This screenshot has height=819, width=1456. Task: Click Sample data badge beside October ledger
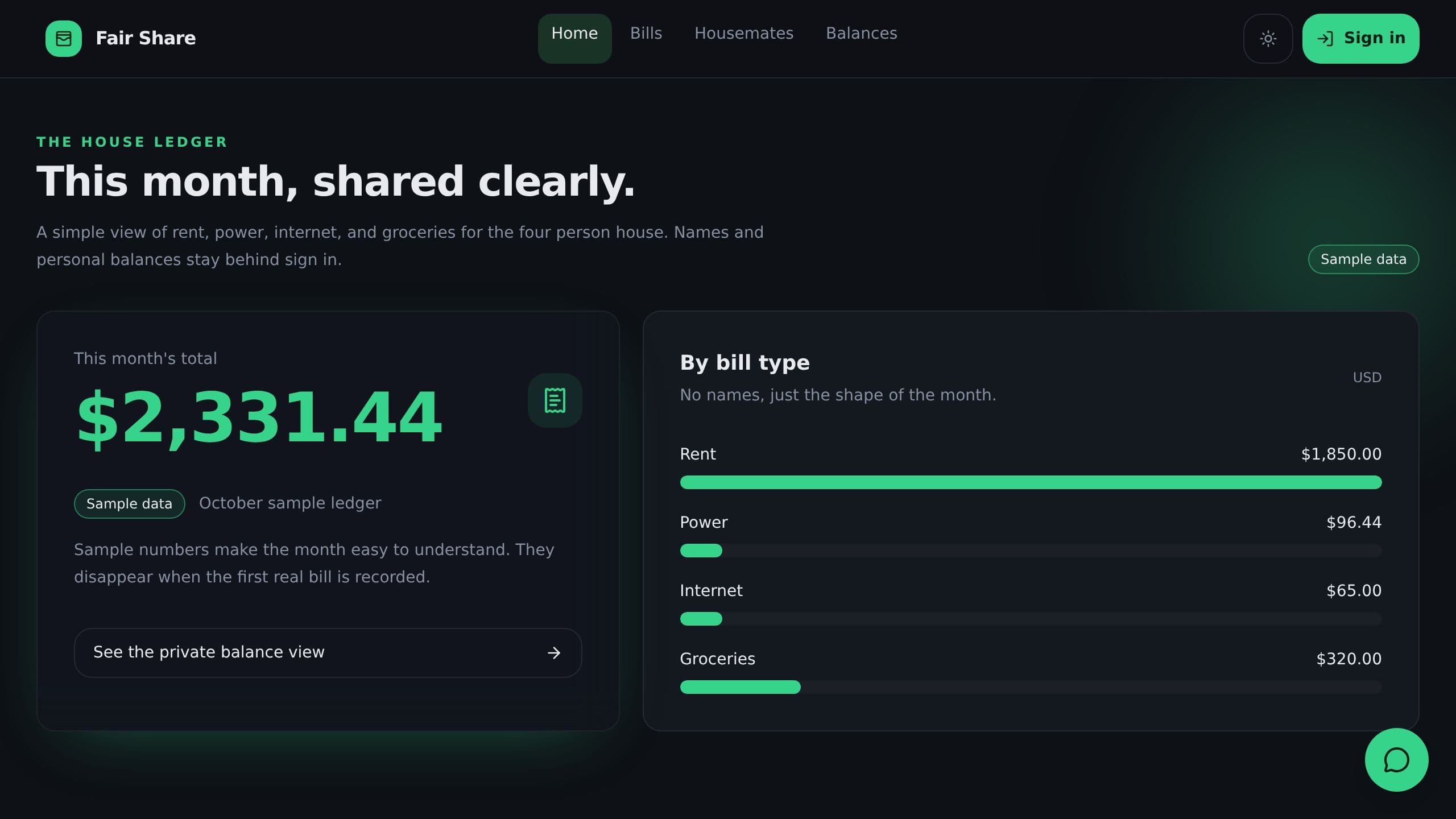point(129,504)
